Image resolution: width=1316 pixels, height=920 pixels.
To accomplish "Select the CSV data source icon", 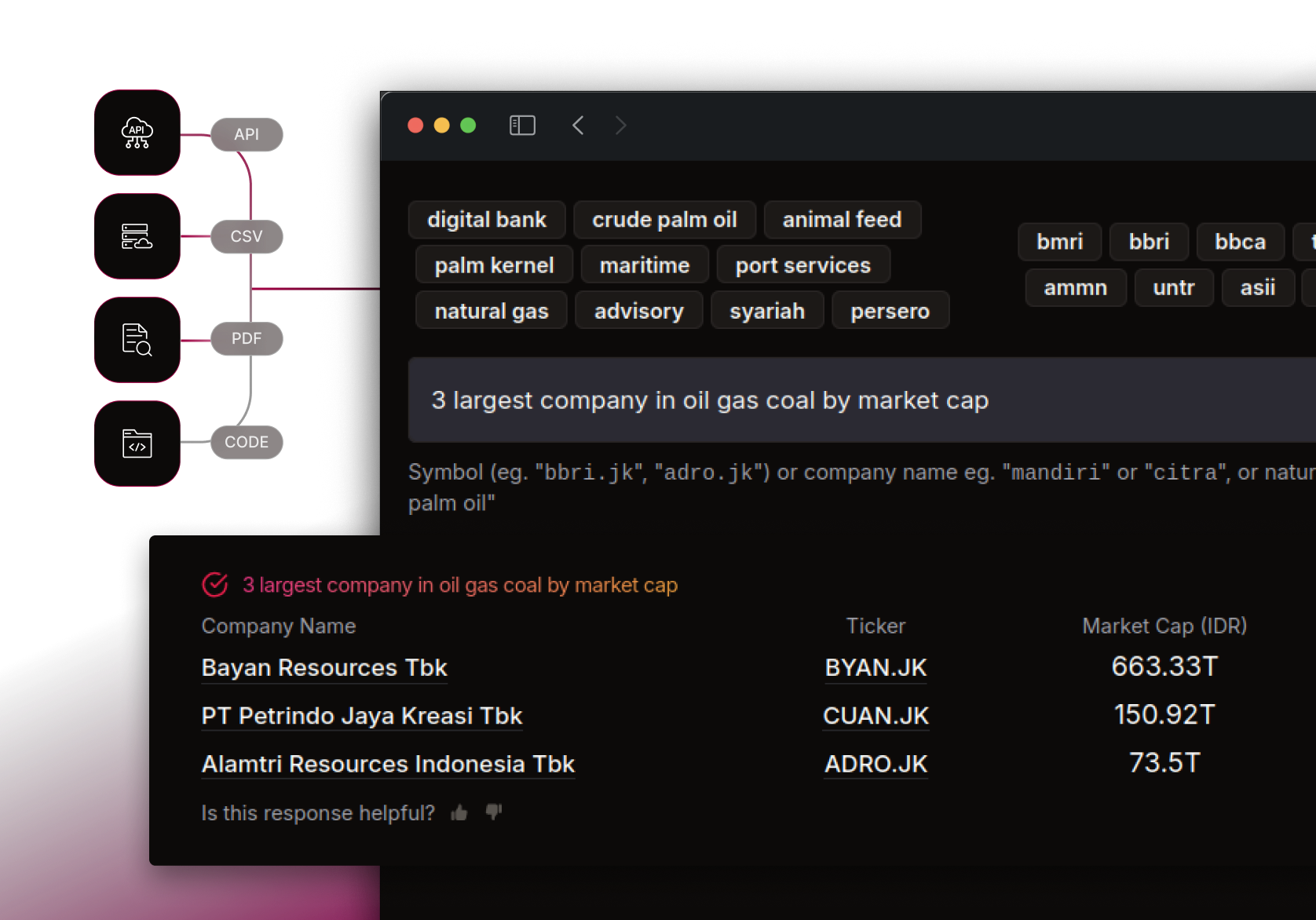I will click(137, 236).
